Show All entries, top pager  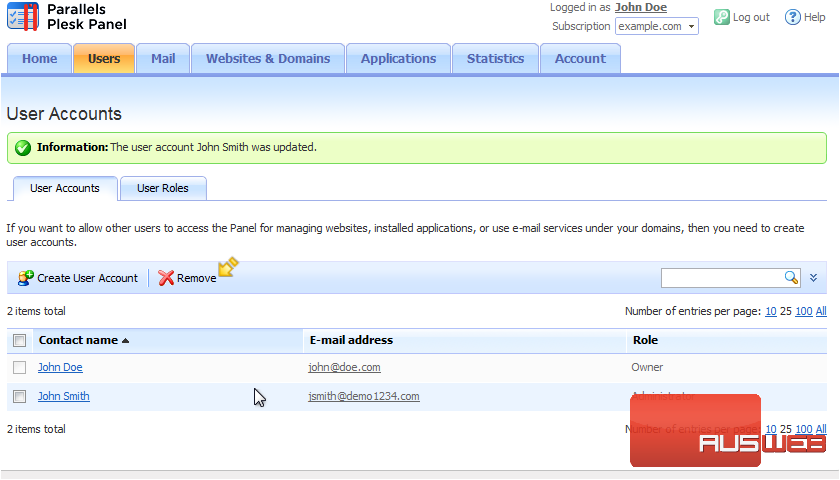pyautogui.click(x=821, y=311)
